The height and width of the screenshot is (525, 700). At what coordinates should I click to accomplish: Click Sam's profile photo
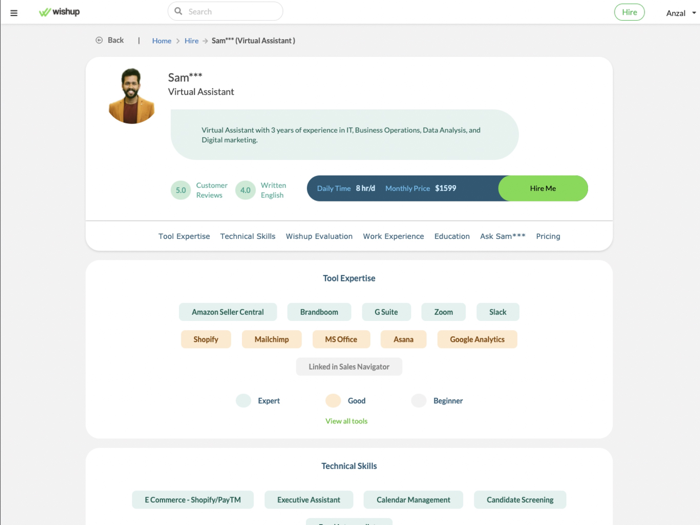[x=131, y=96]
